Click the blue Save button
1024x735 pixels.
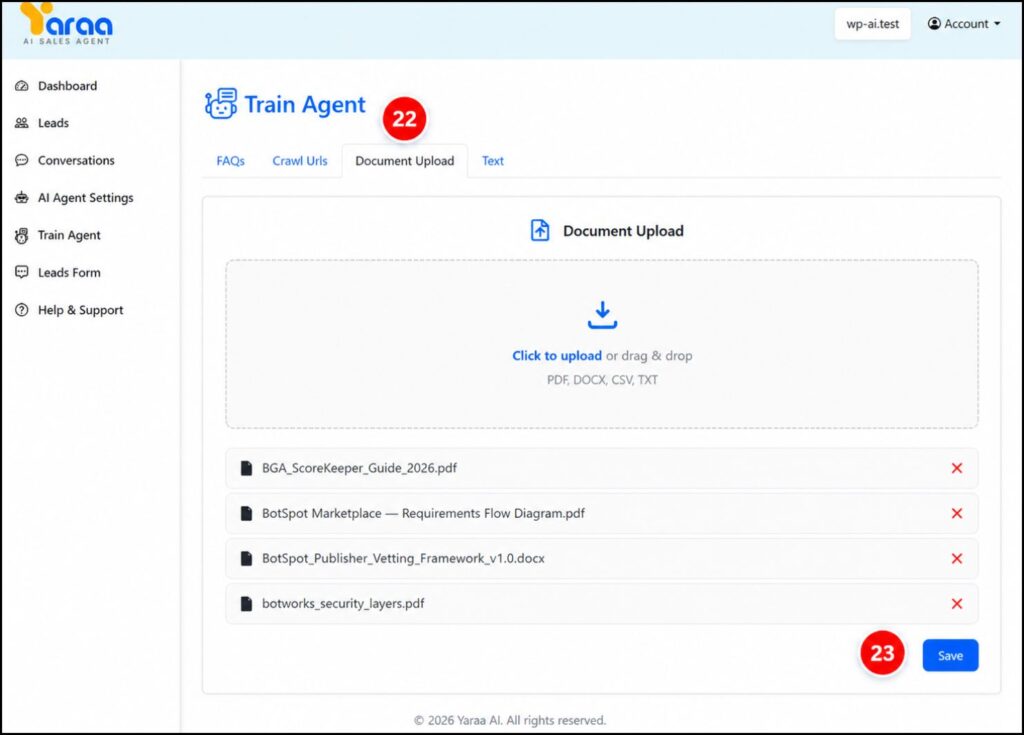tap(950, 655)
